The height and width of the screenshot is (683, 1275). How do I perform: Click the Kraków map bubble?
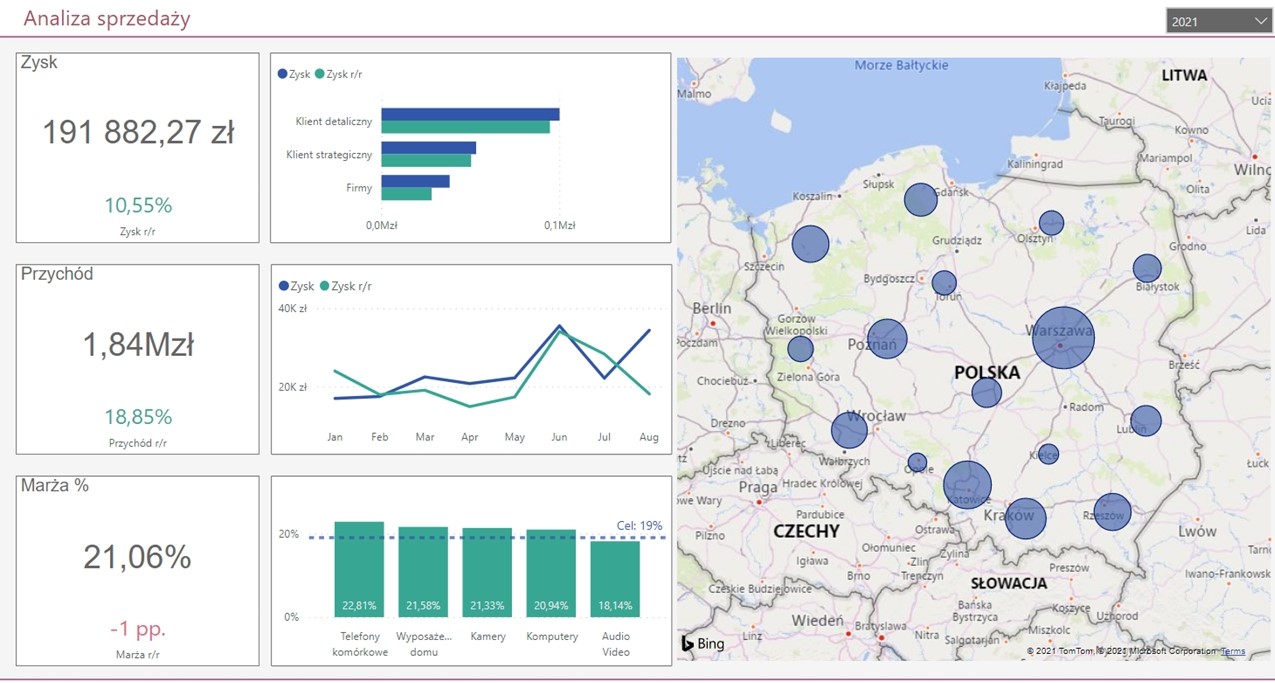[1026, 518]
